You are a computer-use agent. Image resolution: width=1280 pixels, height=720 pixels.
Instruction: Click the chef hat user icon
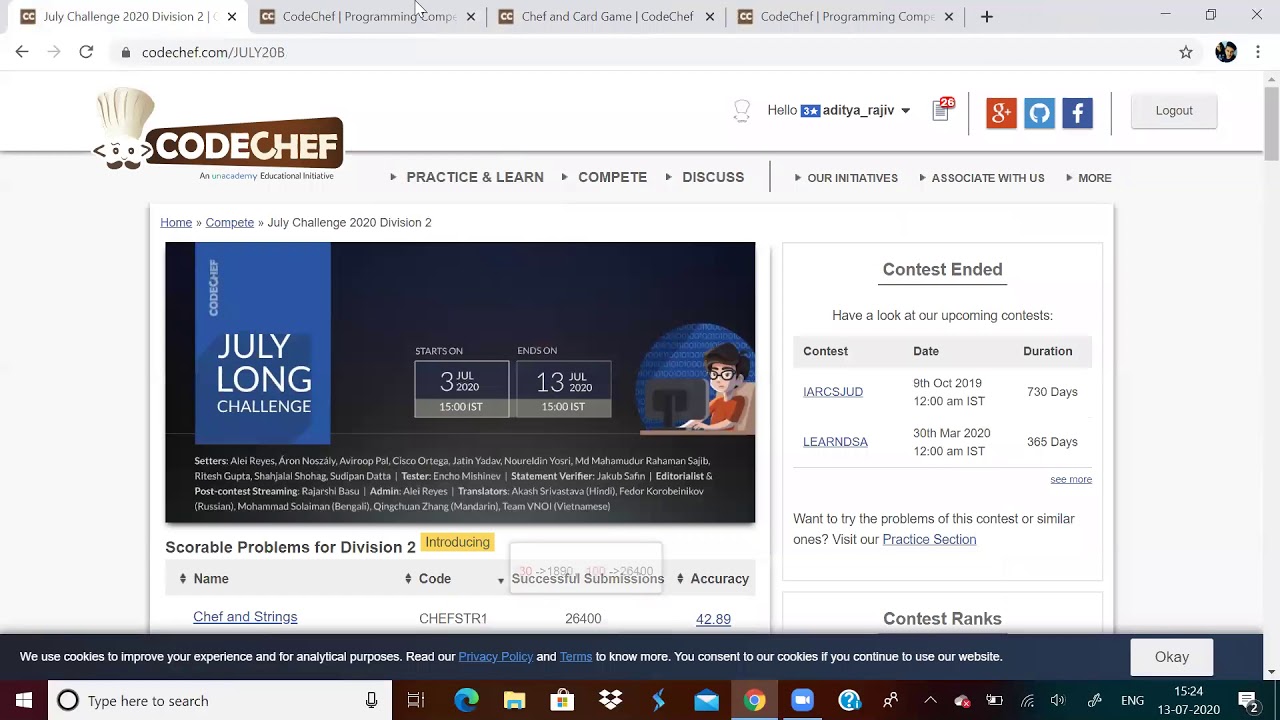[742, 111]
